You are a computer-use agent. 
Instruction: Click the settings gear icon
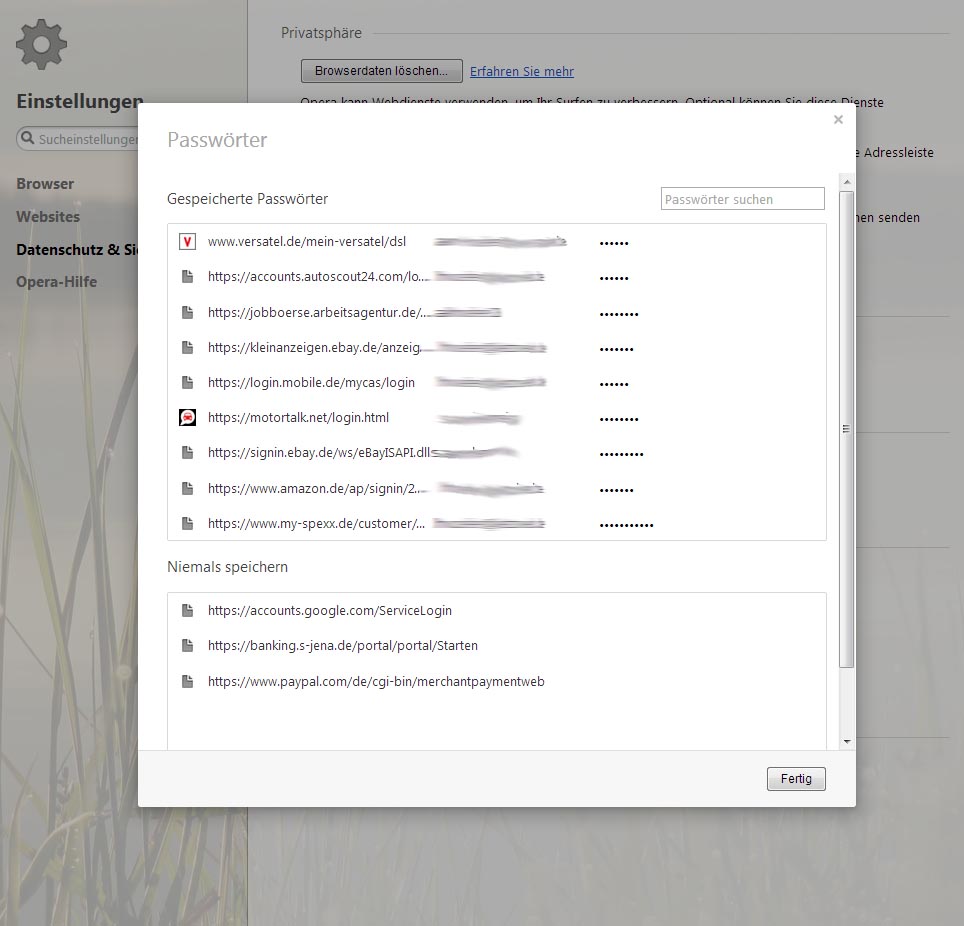(42, 45)
